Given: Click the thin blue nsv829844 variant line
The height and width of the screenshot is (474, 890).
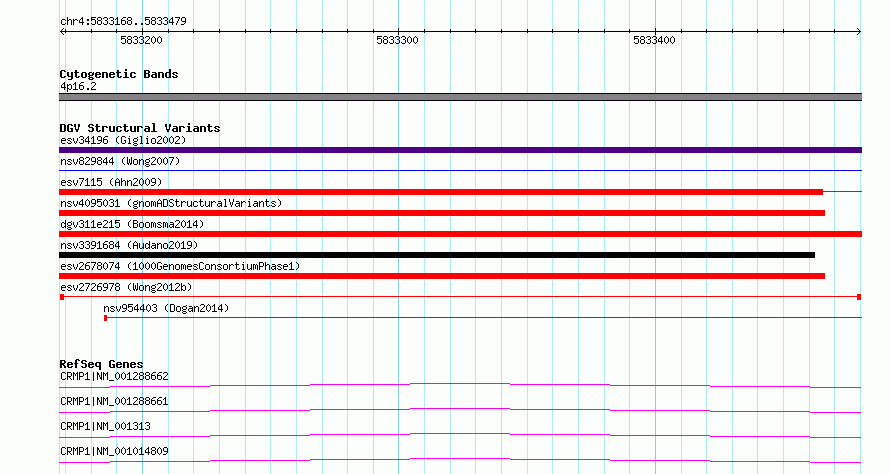Looking at the screenshot, I should [460, 170].
